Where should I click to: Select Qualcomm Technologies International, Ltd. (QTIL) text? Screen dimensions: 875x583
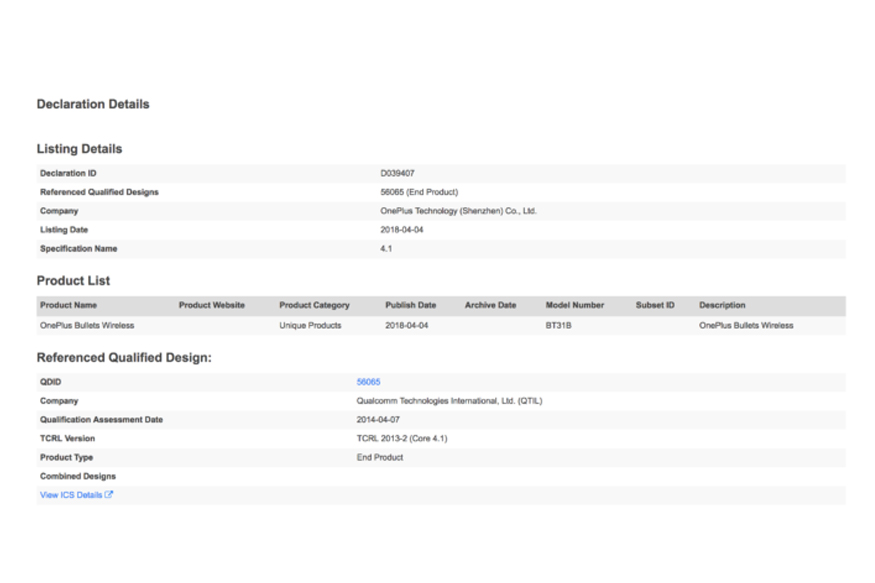[449, 401]
